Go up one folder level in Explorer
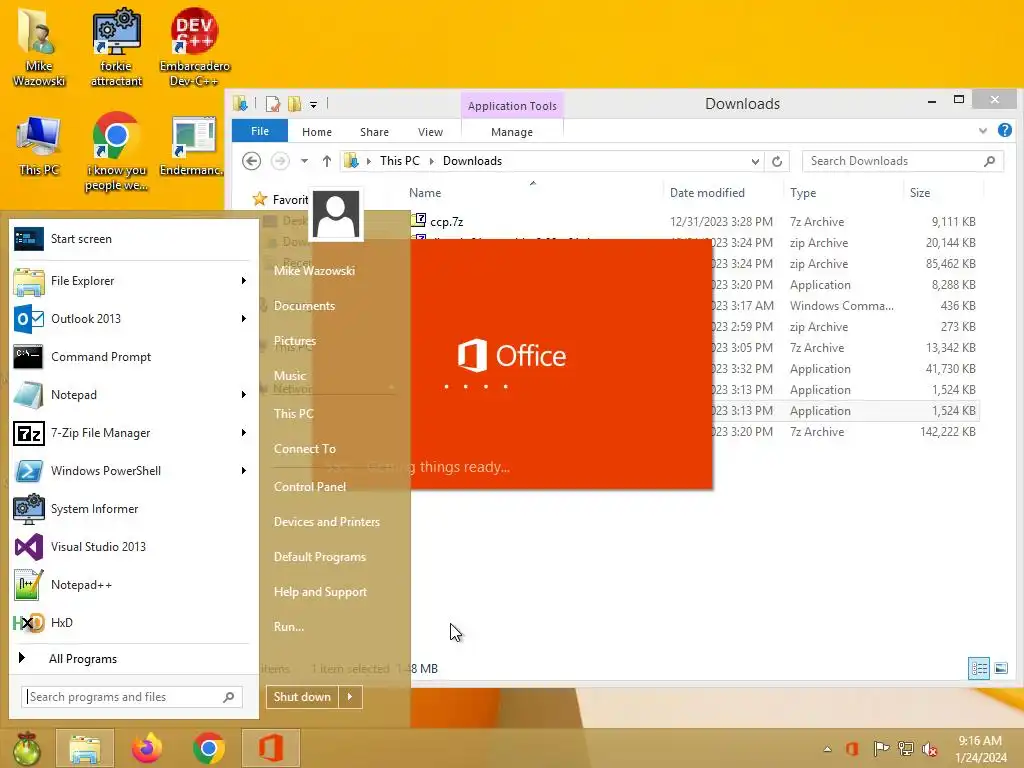Viewport: 1024px width, 768px height. [x=327, y=161]
